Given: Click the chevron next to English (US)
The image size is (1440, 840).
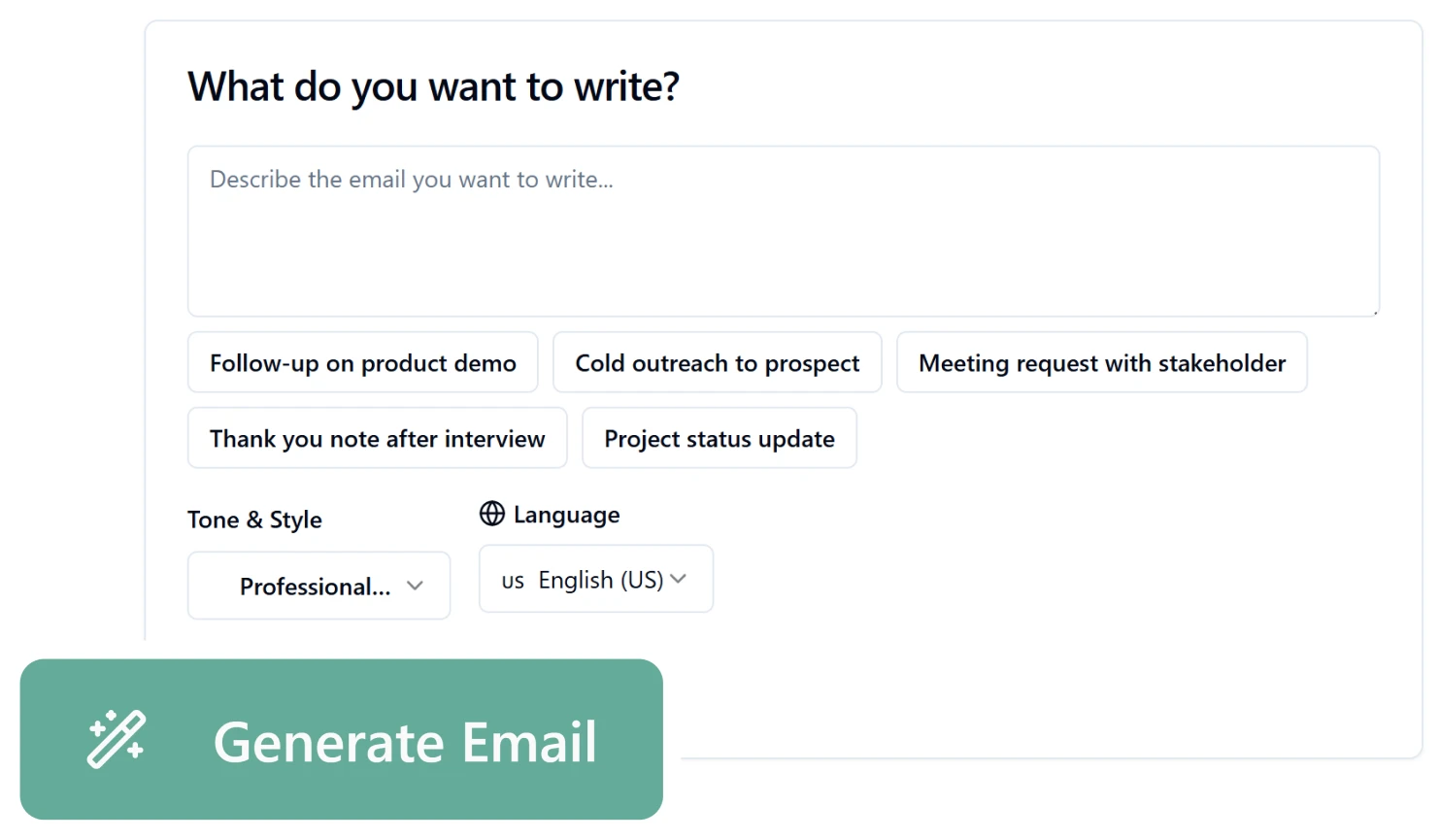Looking at the screenshot, I should (680, 579).
